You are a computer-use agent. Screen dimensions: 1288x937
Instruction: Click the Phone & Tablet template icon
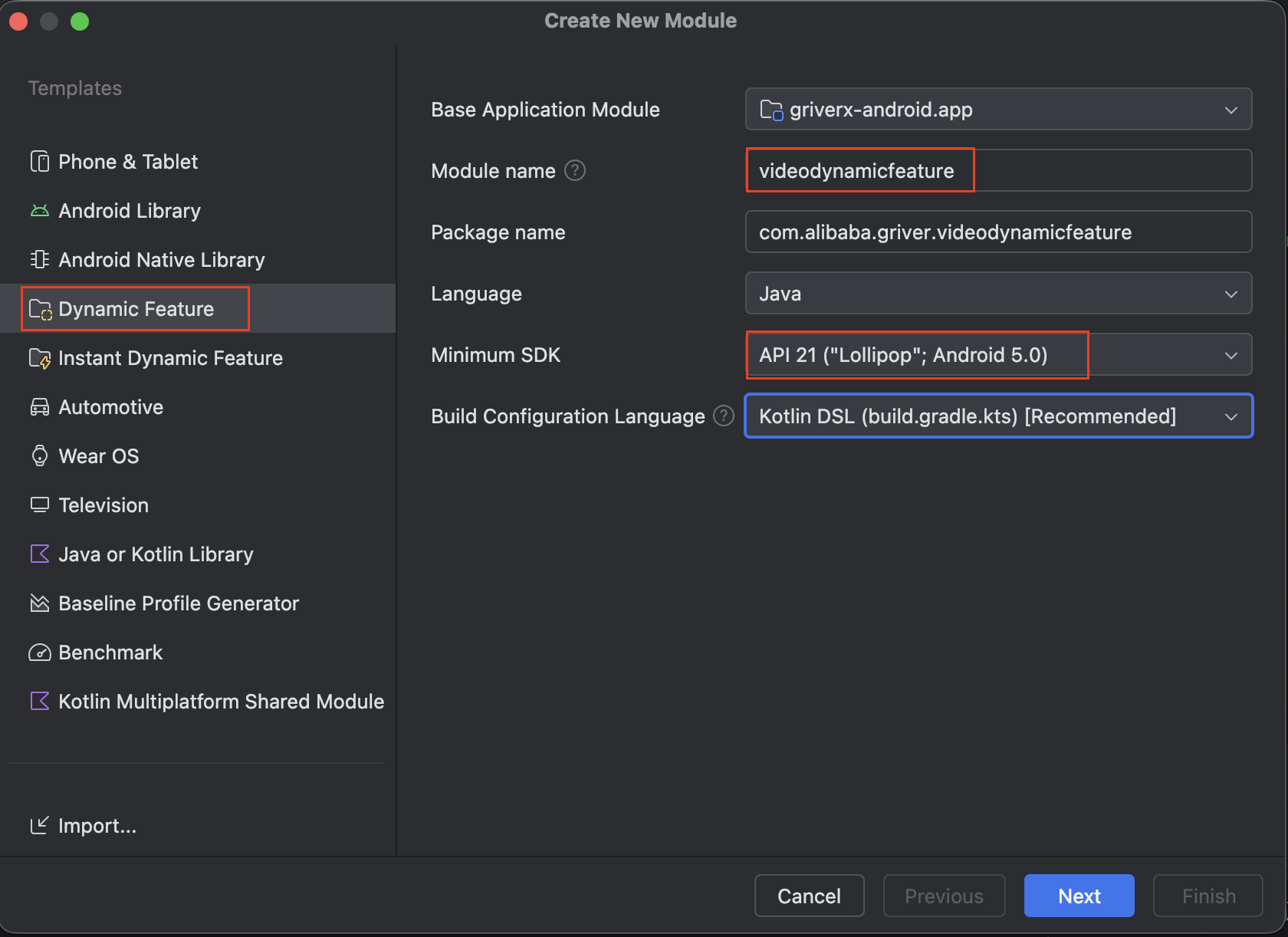39,162
